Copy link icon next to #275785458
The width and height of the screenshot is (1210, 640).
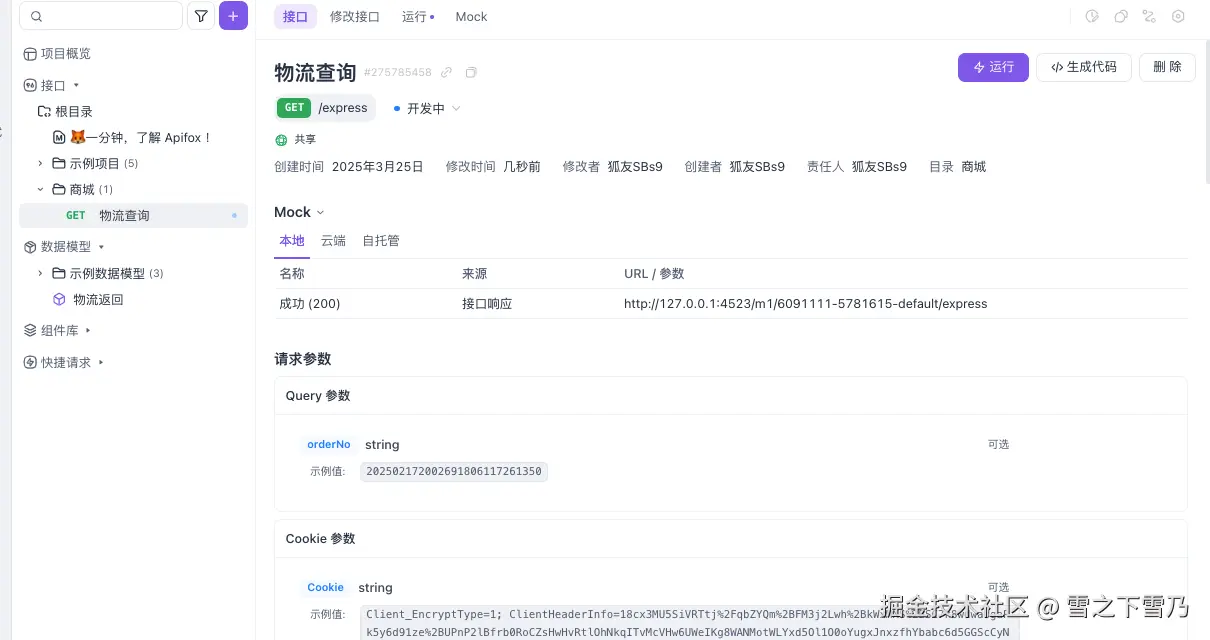[x=447, y=73]
